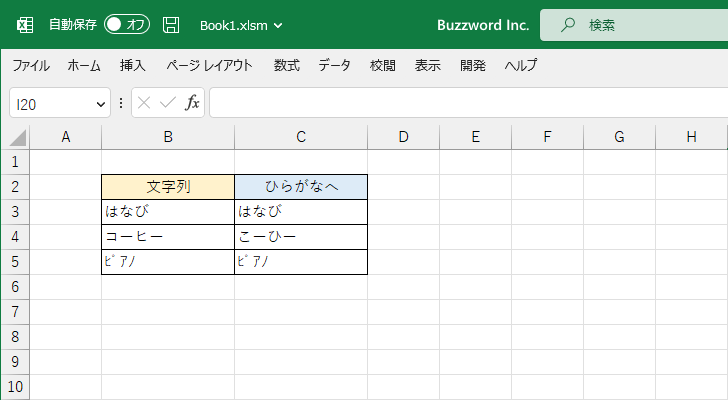The height and width of the screenshot is (400, 728).
Task: Click the 文字列 header cell
Action: point(168,187)
